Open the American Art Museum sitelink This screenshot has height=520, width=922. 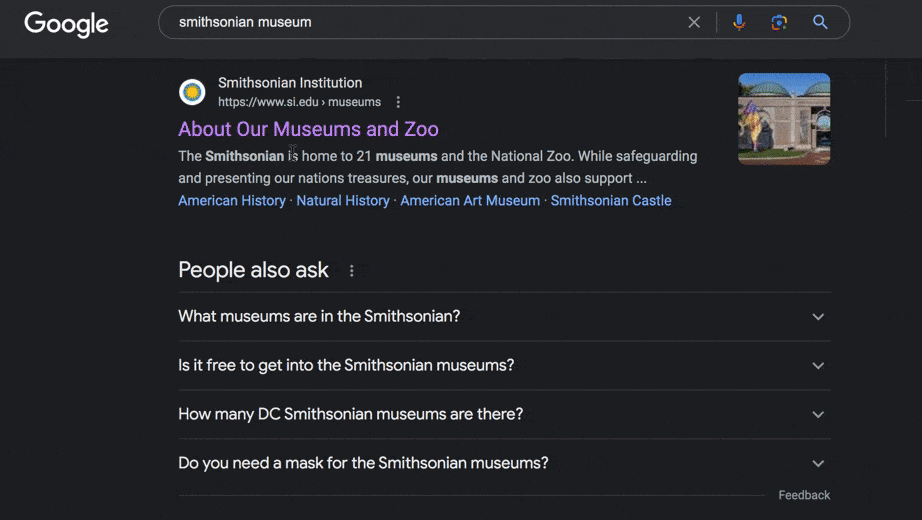tap(470, 201)
